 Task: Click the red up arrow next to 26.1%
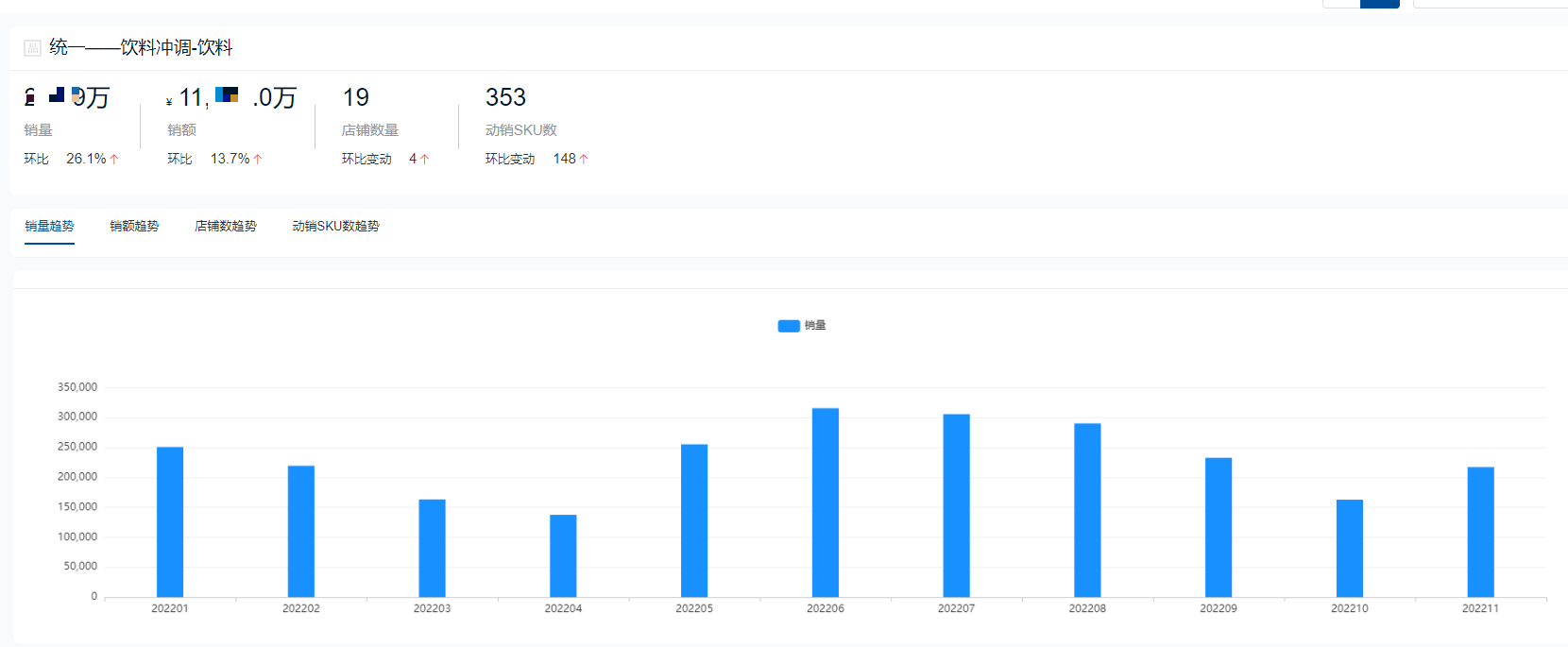click(x=114, y=159)
